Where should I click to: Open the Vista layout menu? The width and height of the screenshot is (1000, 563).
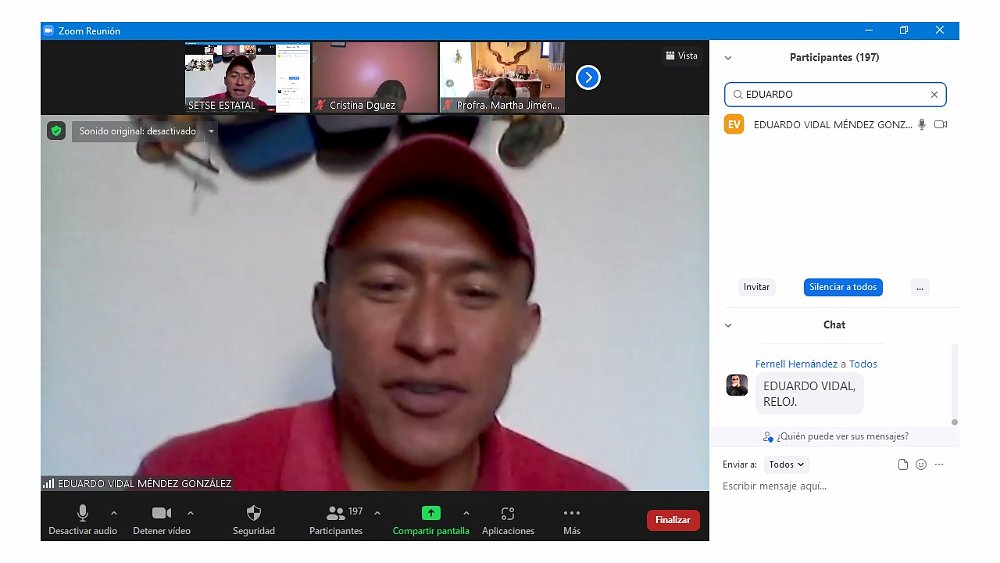click(681, 56)
